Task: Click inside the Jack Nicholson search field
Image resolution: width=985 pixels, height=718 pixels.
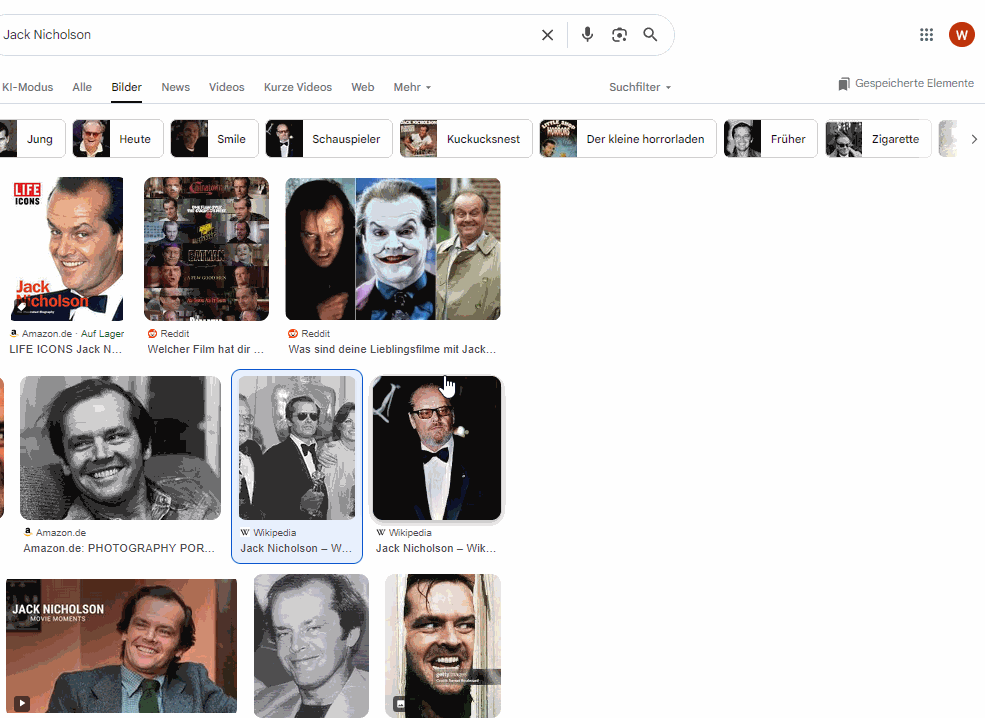Action: click(267, 35)
